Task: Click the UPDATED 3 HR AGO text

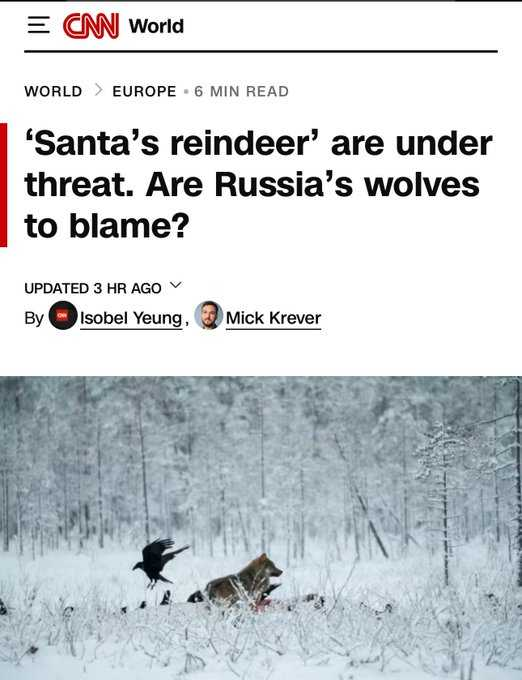Action: pyautogui.click(x=93, y=288)
